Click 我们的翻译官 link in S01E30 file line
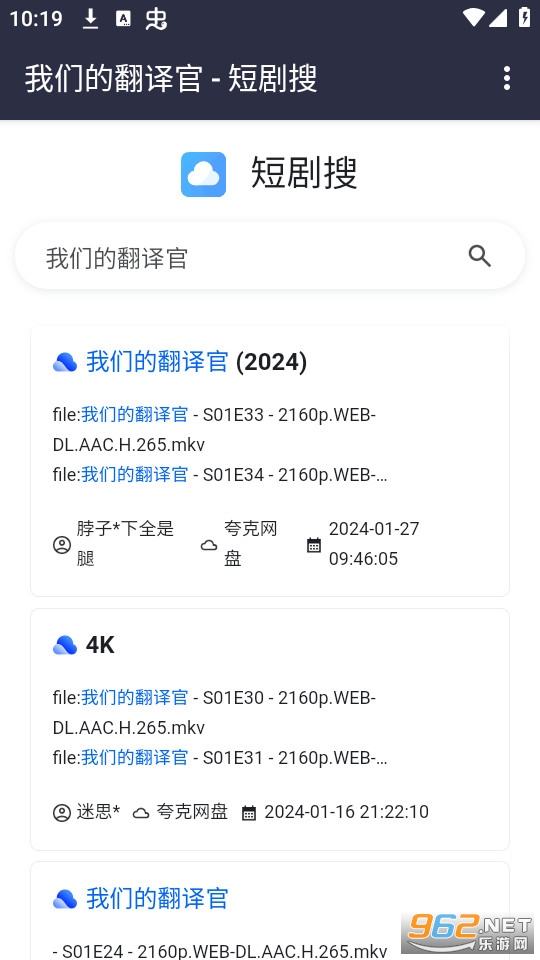The height and width of the screenshot is (960, 540). (x=135, y=697)
